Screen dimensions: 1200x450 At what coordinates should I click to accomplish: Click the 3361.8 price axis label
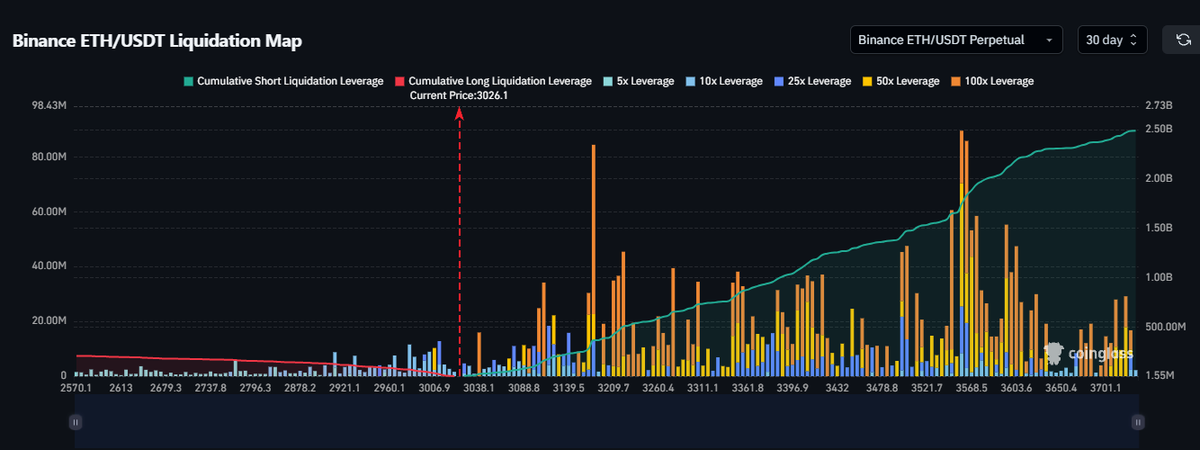click(x=748, y=387)
